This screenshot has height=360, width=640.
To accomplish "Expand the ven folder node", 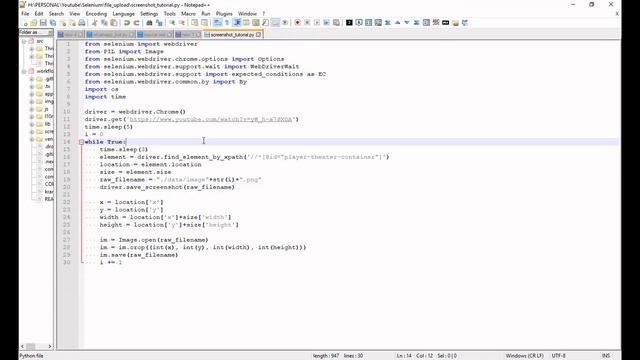I will (x=31, y=139).
